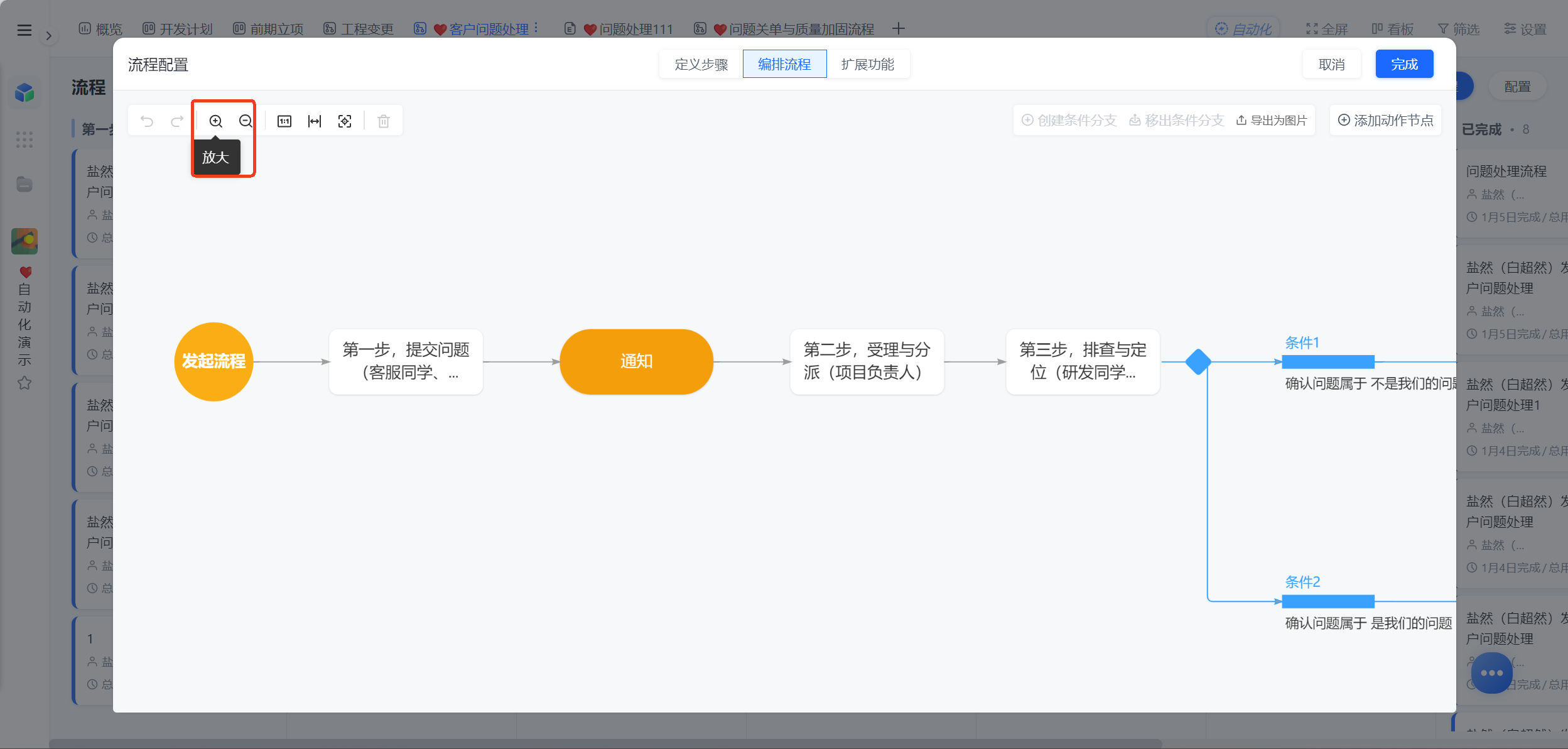Open the blue chat bubble floating button
This screenshot has height=749, width=1568.
[x=1491, y=673]
